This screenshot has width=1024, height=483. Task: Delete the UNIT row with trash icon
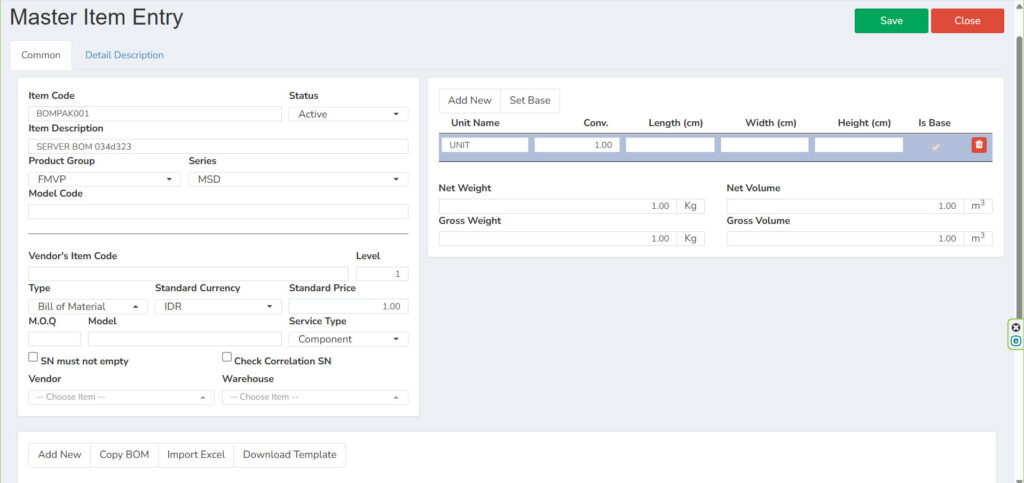(978, 145)
